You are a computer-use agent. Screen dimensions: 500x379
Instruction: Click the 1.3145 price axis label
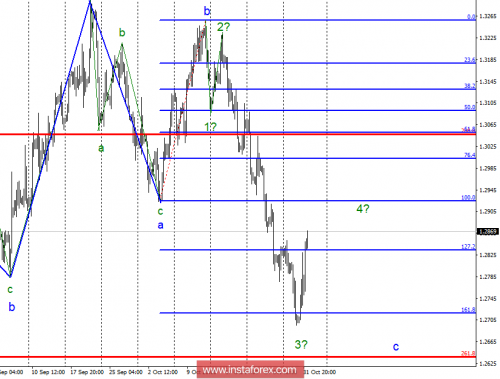488,81
